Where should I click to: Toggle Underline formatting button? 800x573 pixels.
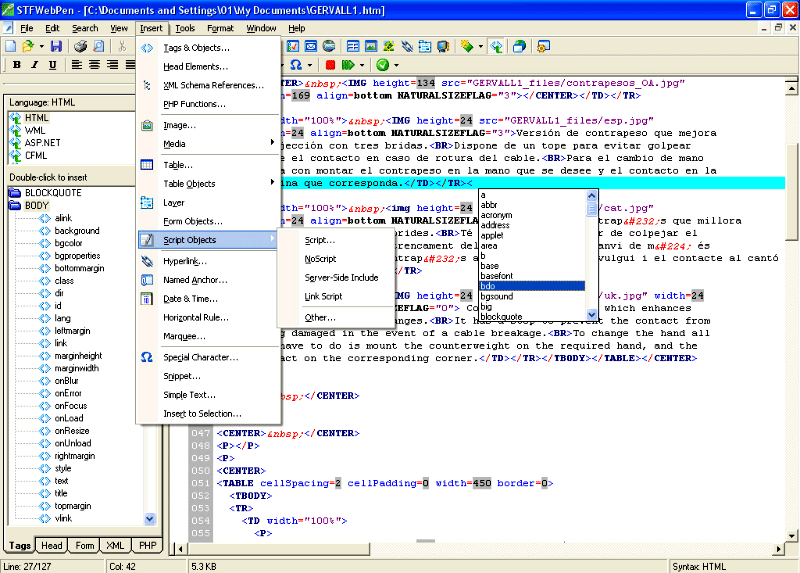tap(53, 65)
